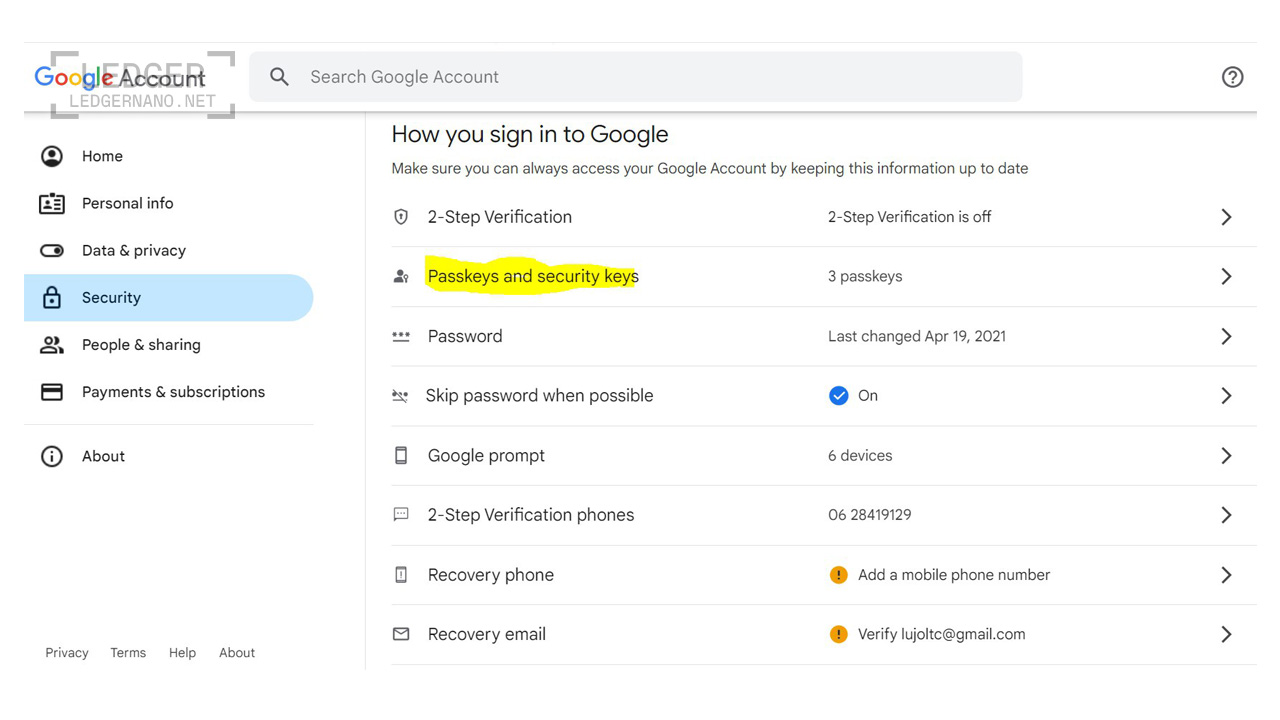Click the 2-Step Verification phones message icon
1280x720 pixels.
[x=401, y=515]
